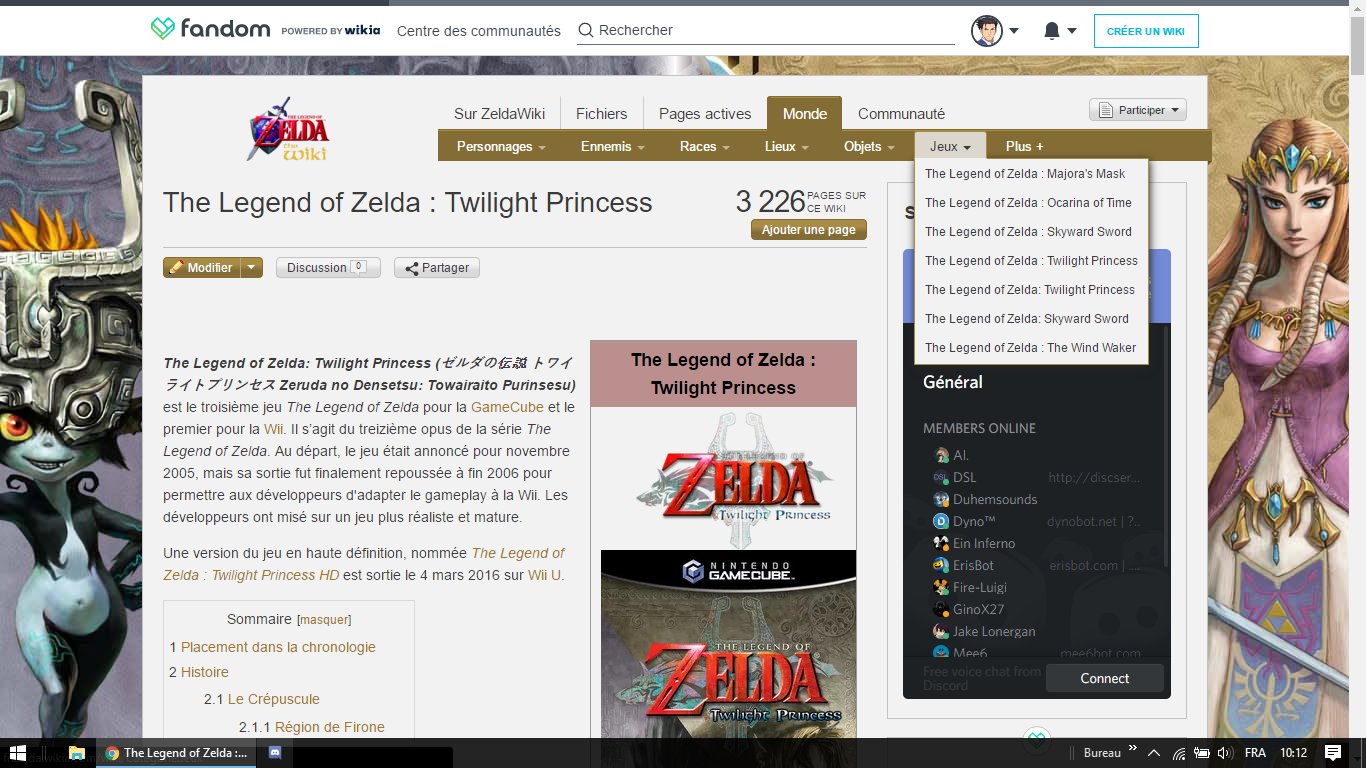Click the page's vertical scrollbar

point(1357,300)
